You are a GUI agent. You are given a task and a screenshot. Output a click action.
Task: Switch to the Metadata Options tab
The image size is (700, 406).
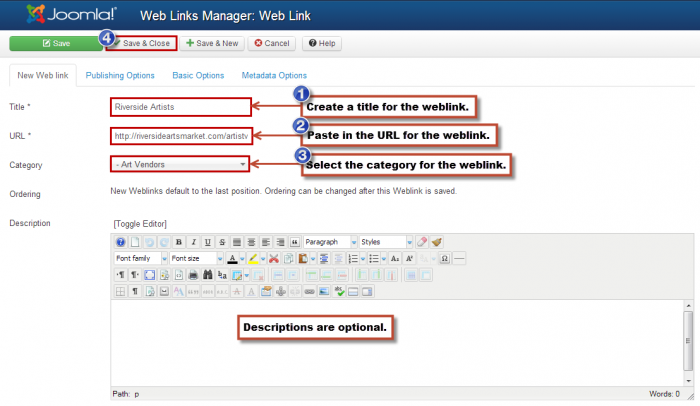tap(274, 75)
